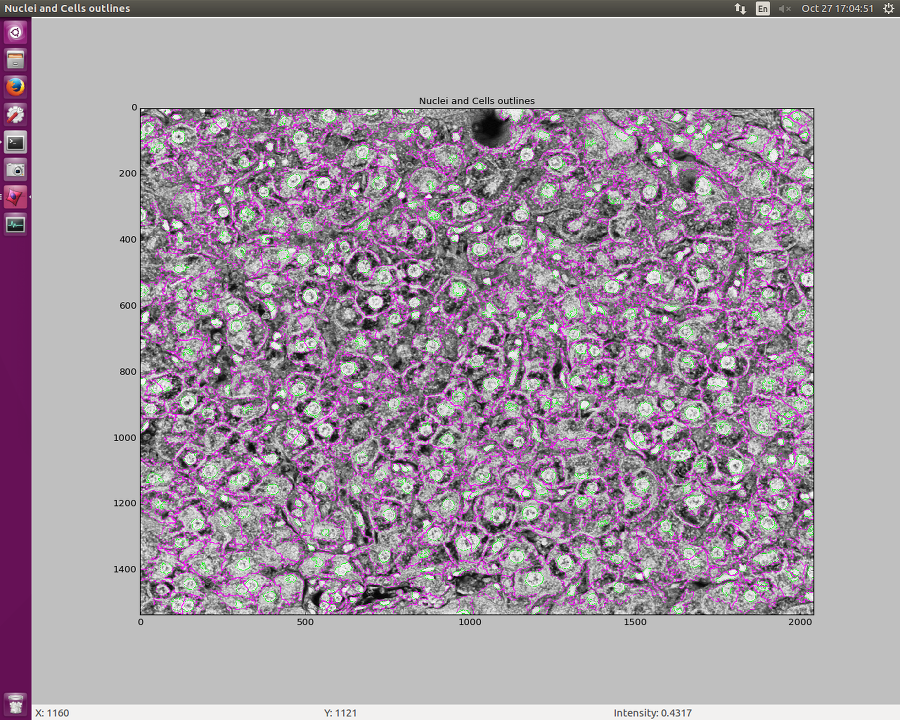Click the y-axis tick label 400
Image resolution: width=900 pixels, height=720 pixels.
click(128, 239)
